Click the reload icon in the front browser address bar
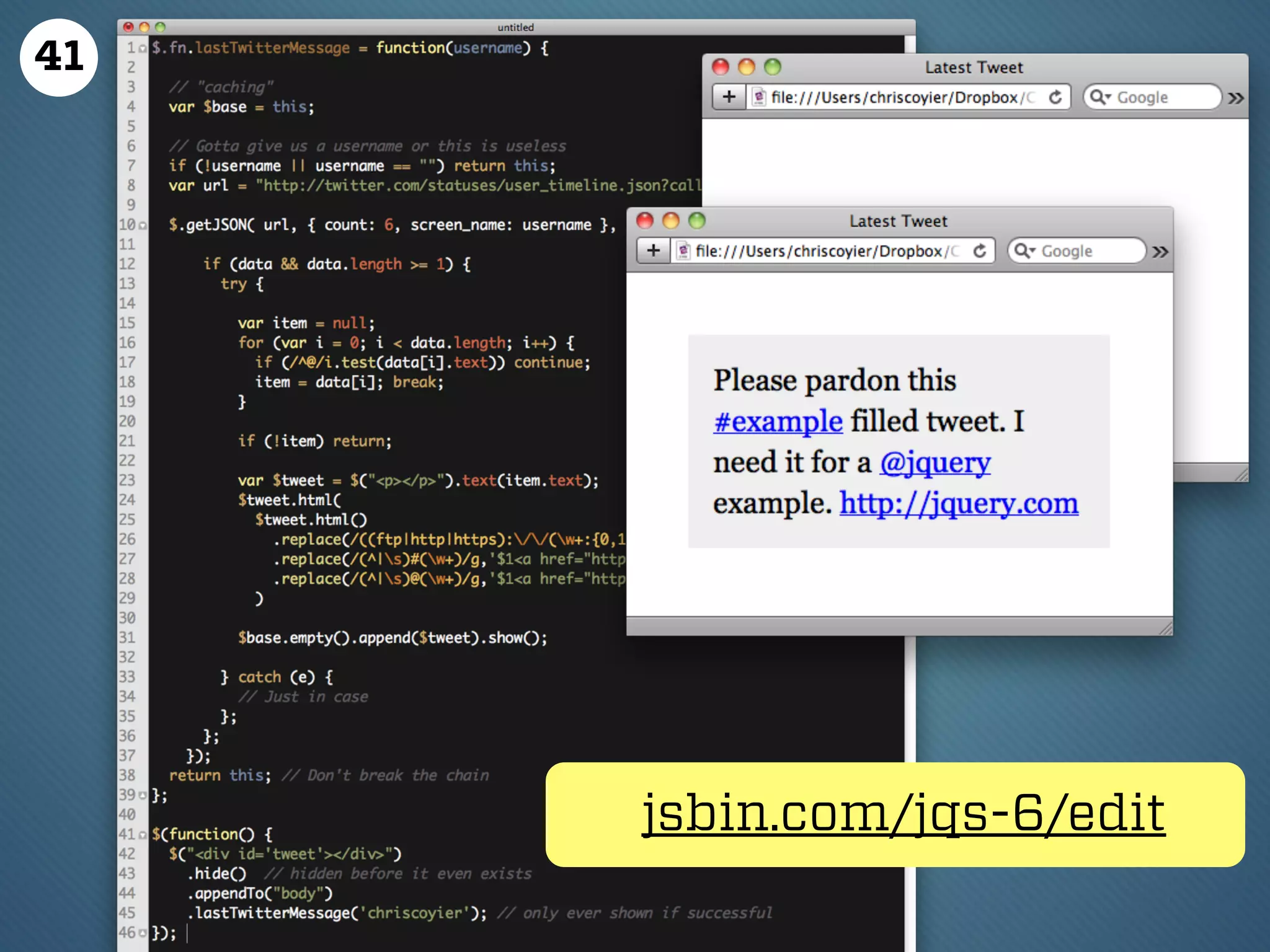This screenshot has width=1270, height=952. (980, 251)
